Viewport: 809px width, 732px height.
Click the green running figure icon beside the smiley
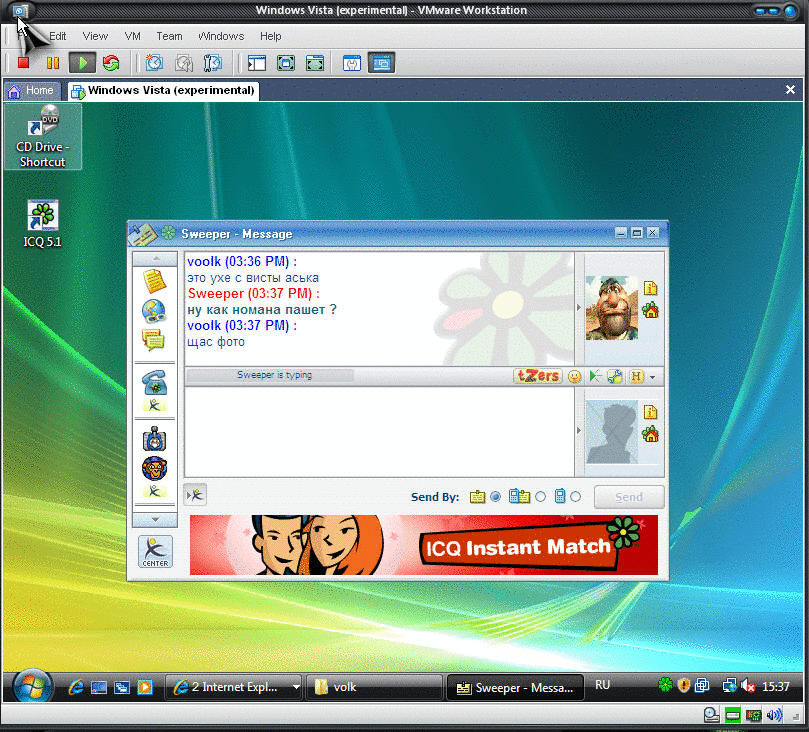595,377
